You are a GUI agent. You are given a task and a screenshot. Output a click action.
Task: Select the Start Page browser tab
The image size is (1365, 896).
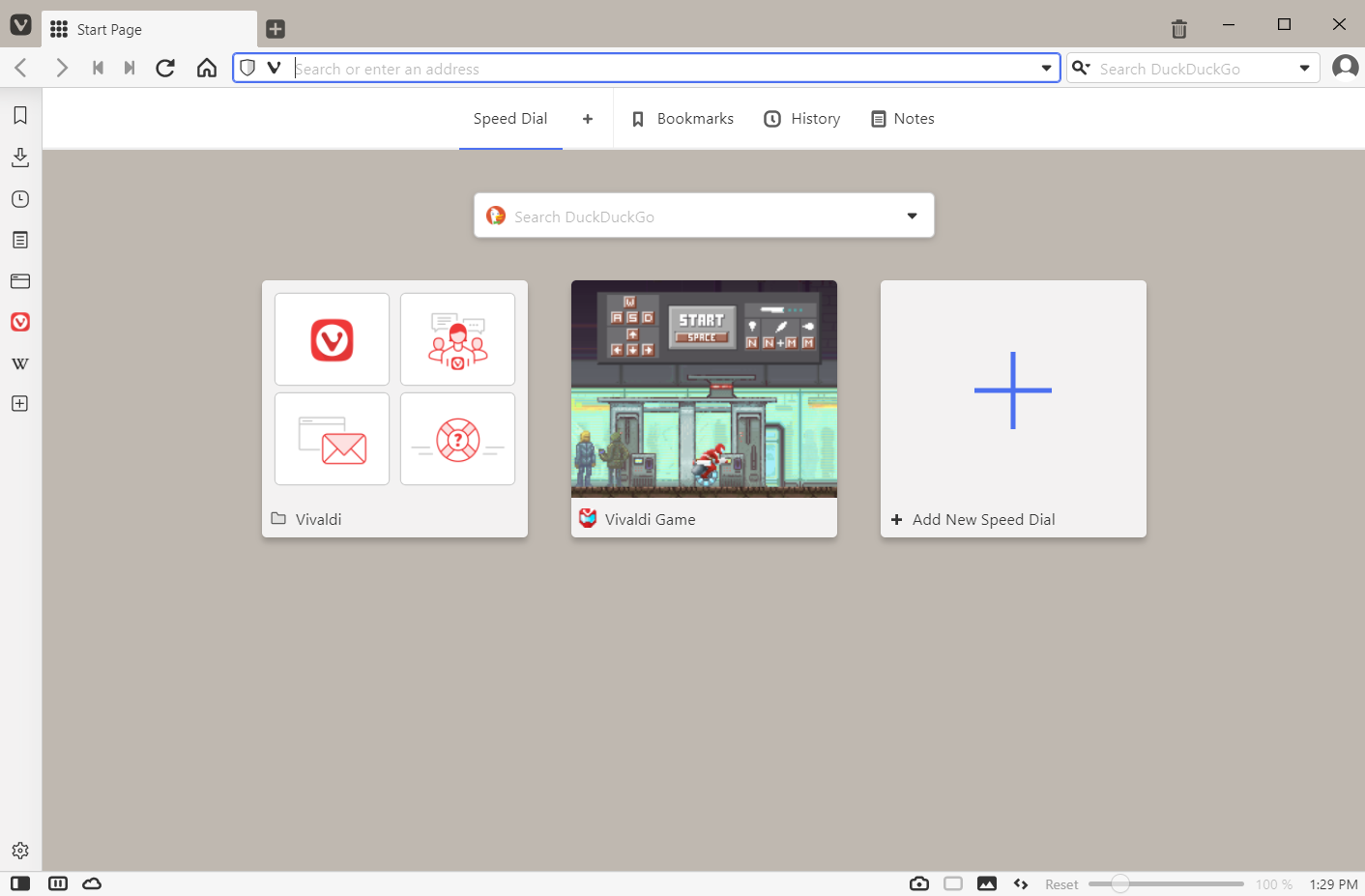[x=149, y=29]
